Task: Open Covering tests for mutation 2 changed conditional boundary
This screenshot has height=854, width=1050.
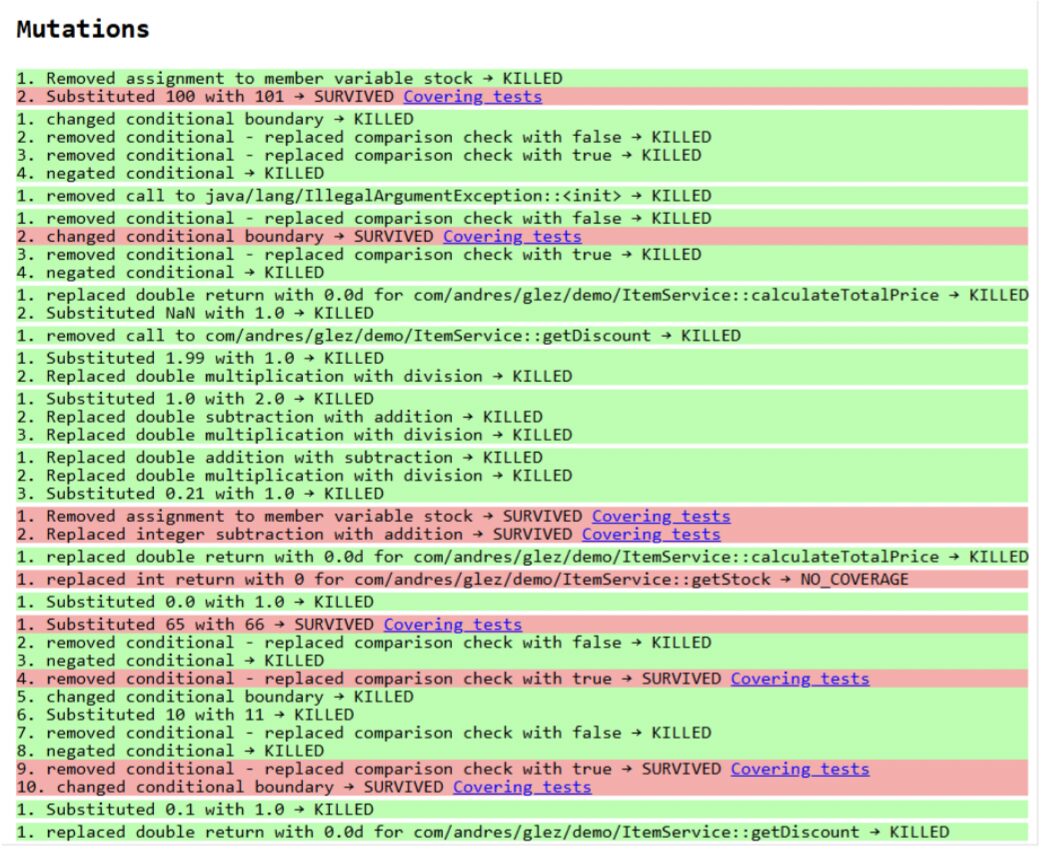Action: [x=512, y=237]
